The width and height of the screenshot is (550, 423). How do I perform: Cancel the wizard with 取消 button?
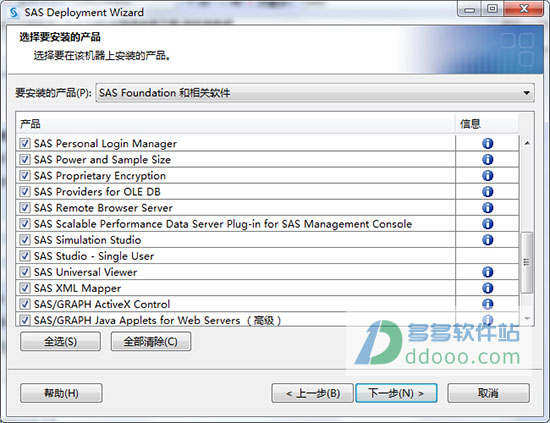point(488,393)
